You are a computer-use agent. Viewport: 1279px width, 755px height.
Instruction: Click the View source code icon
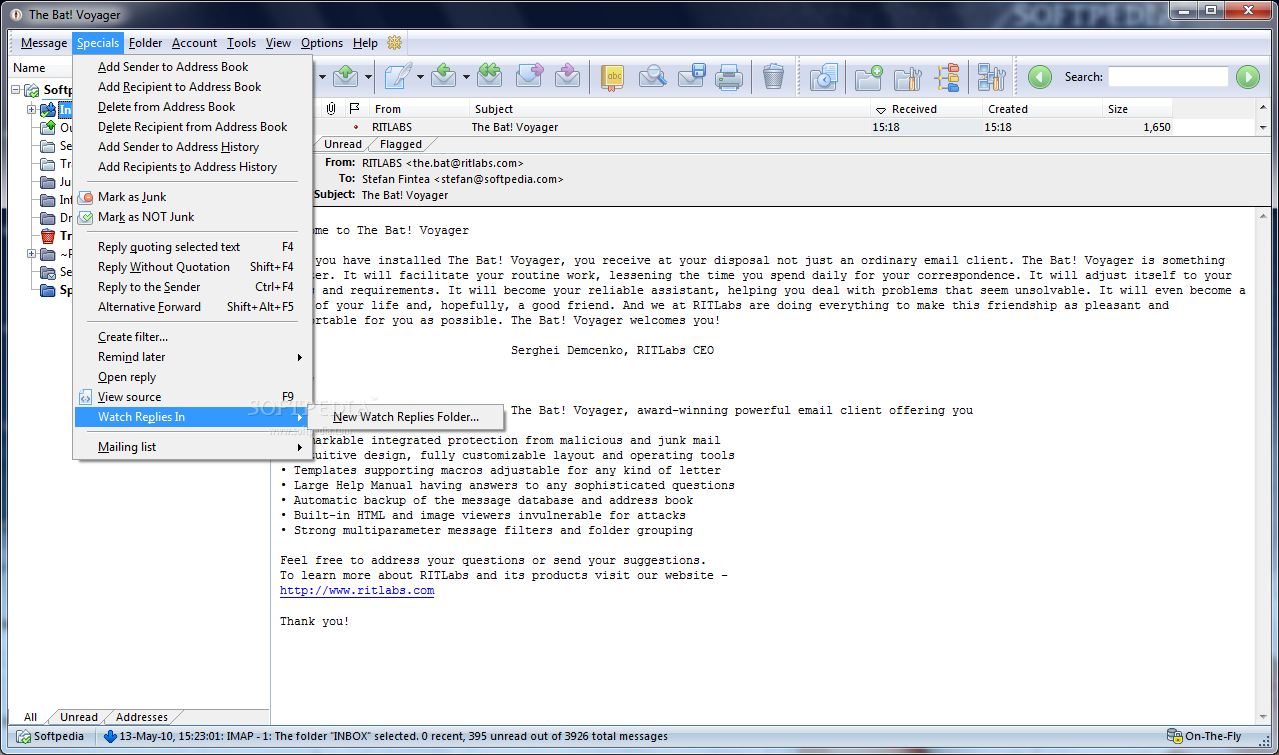(86, 397)
